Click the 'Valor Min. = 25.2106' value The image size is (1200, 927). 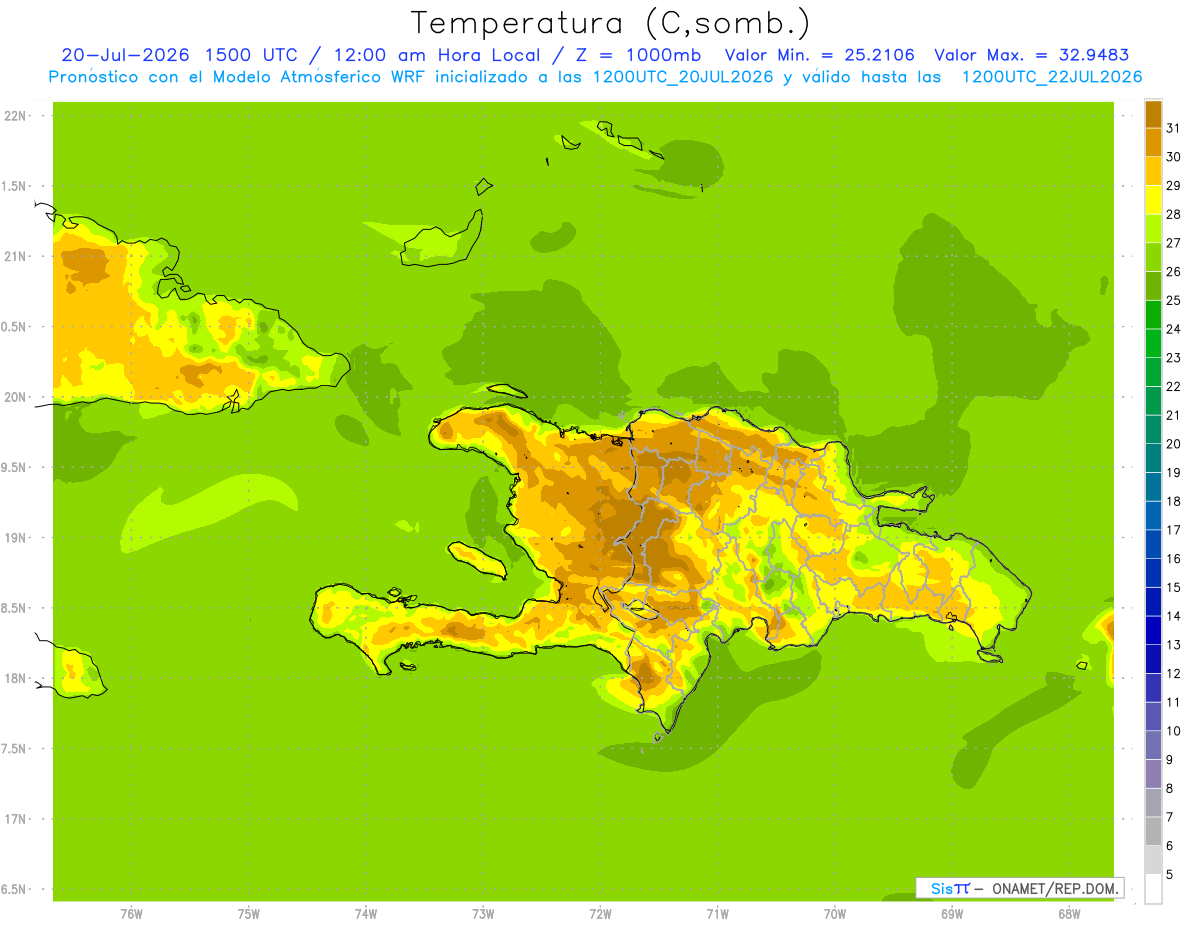[x=819, y=55]
